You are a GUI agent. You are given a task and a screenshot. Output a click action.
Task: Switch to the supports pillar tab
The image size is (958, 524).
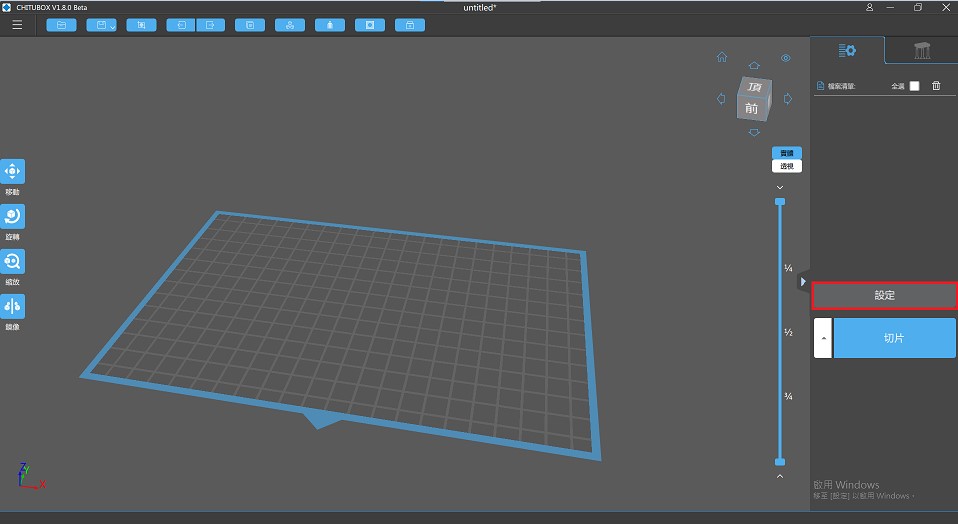(921, 51)
